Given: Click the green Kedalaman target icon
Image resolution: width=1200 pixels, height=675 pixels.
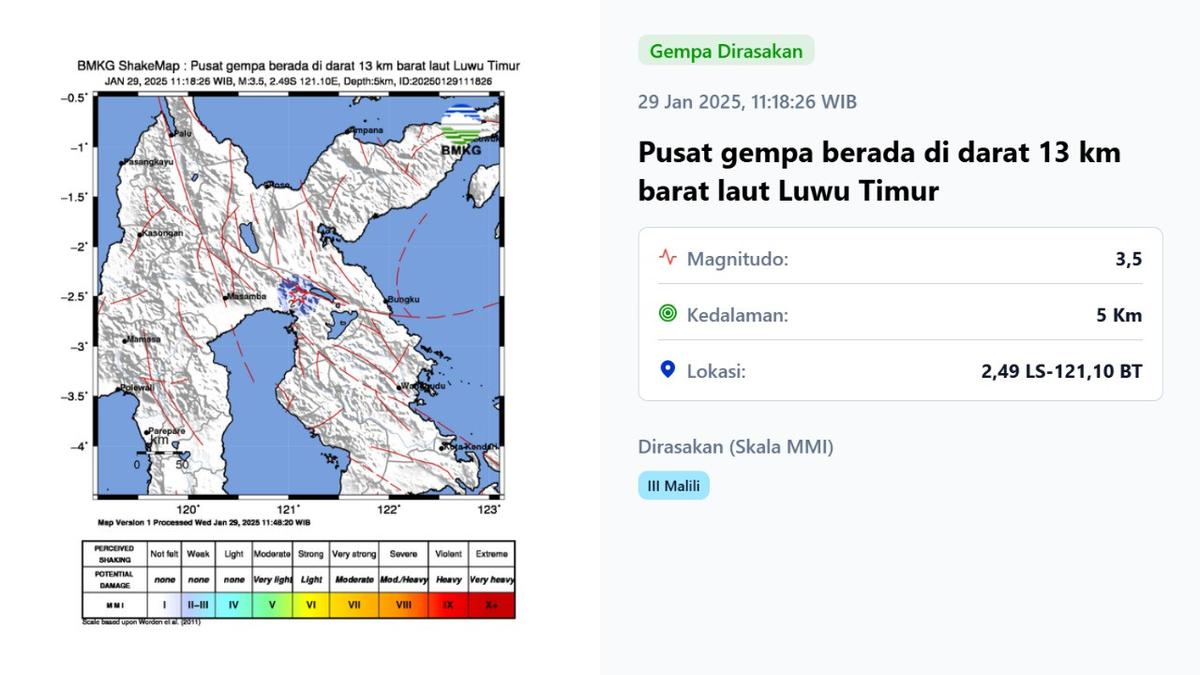Looking at the screenshot, I should coord(667,315).
